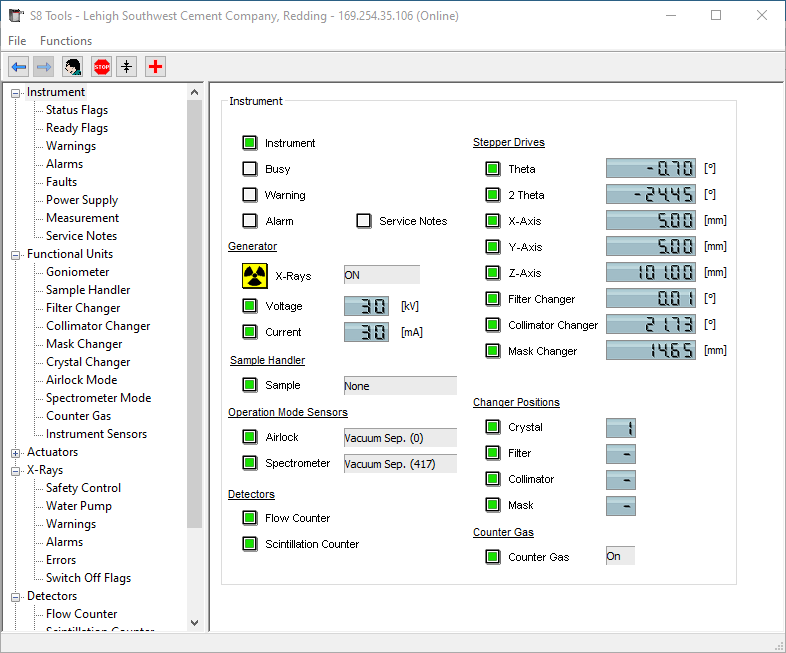Collapse the X-Rays tree node
The image size is (786, 653).
coord(16,471)
